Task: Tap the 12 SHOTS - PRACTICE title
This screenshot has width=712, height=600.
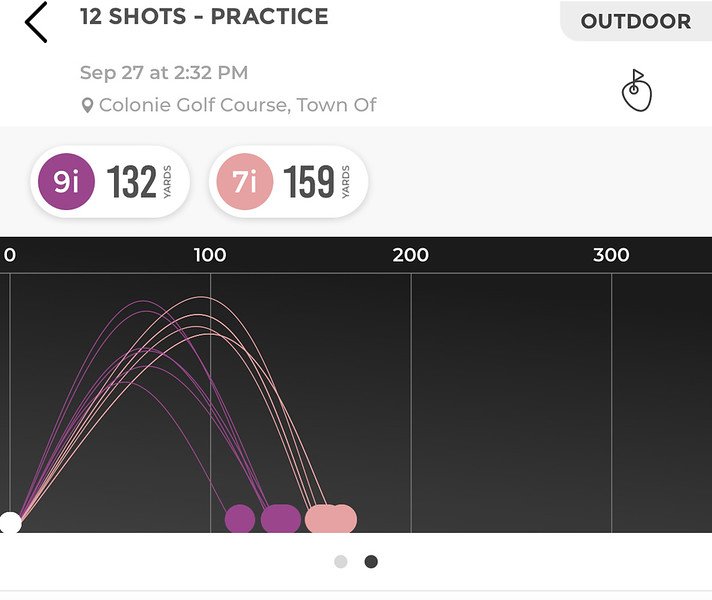Action: tap(204, 16)
